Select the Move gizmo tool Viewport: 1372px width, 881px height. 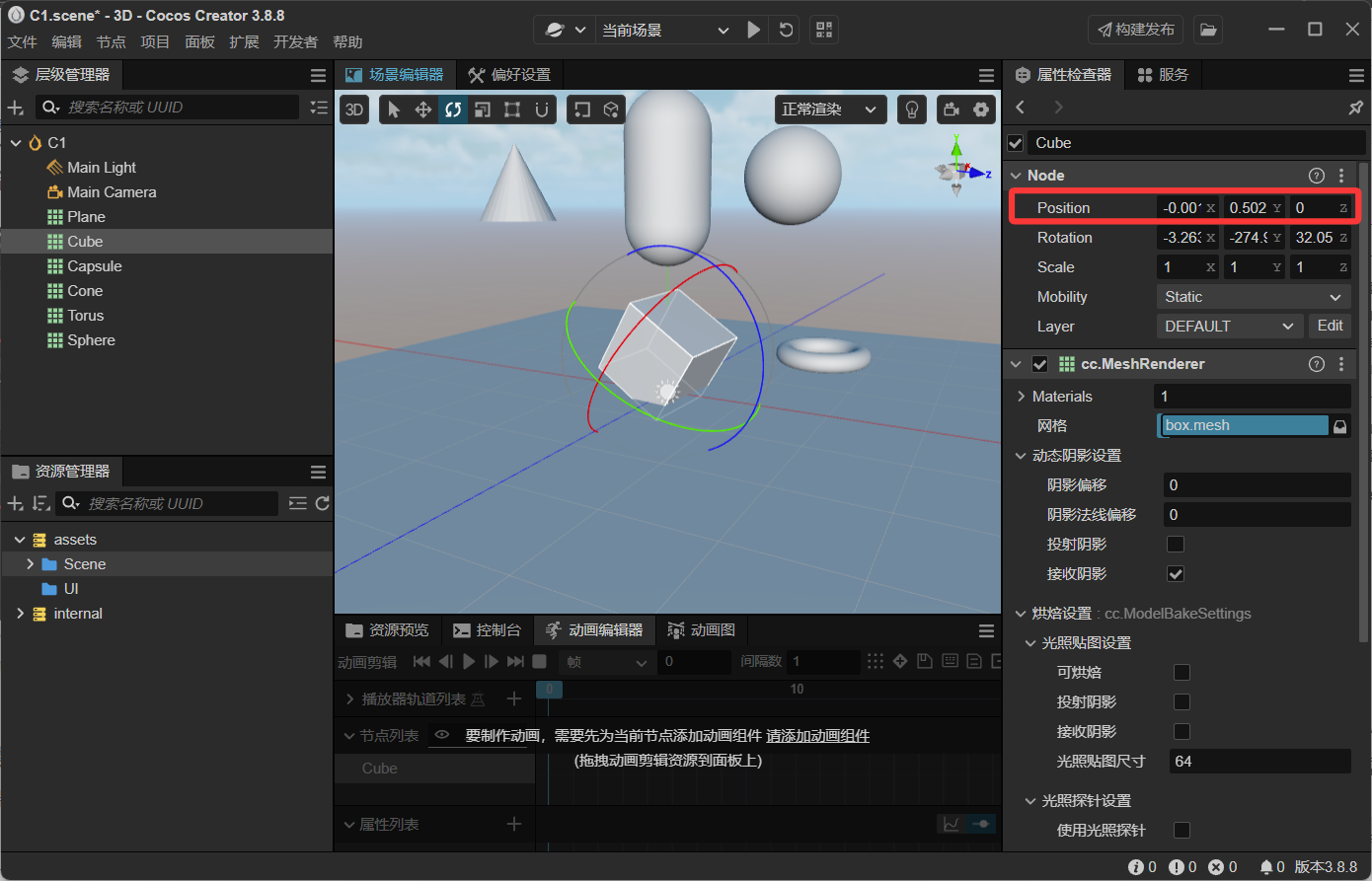point(423,110)
